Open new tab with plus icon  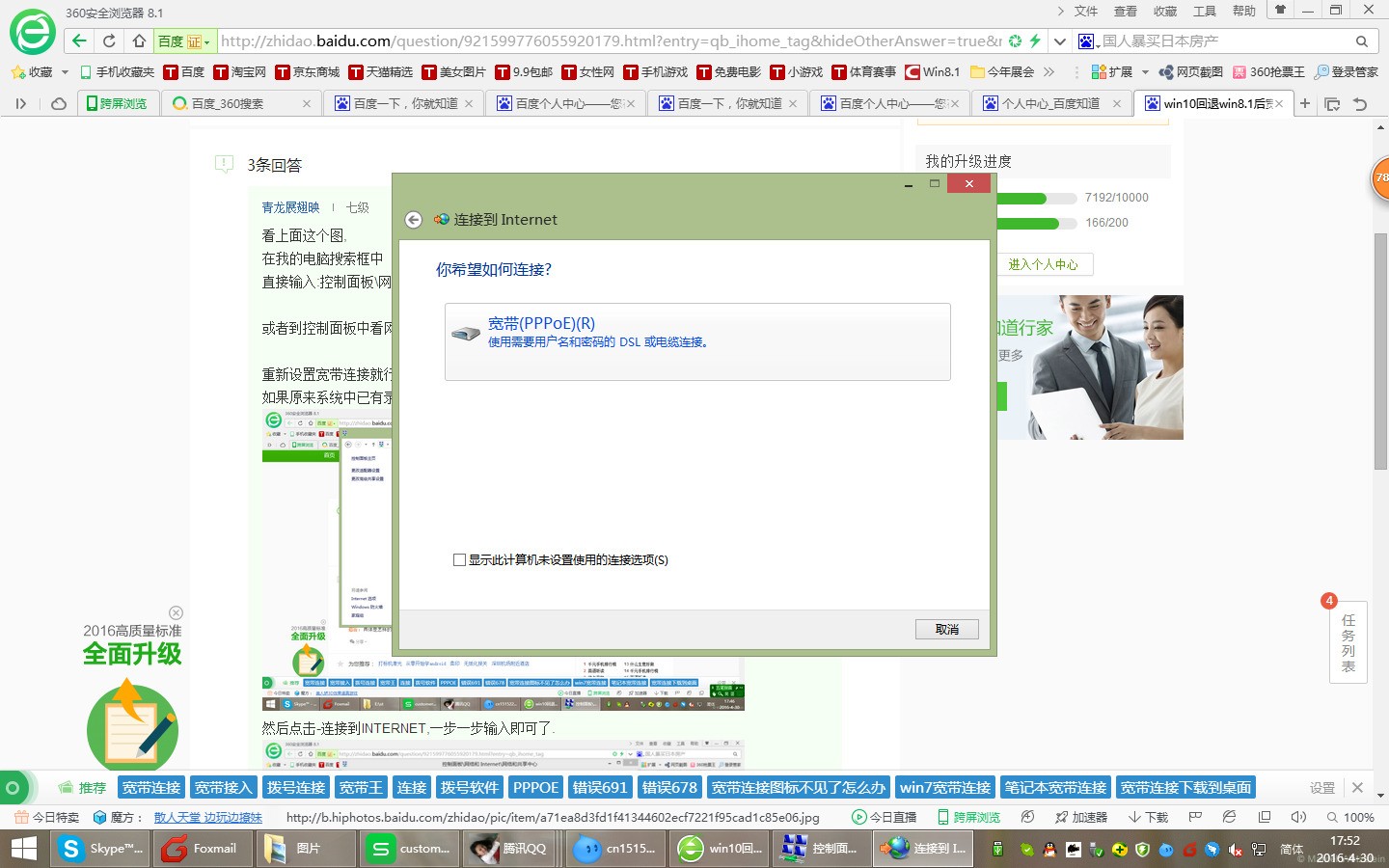1304,103
